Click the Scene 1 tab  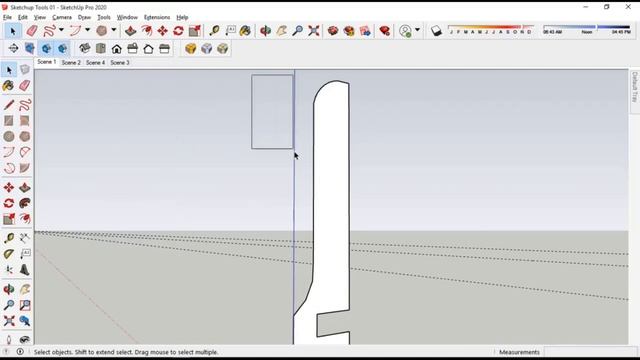(x=47, y=62)
